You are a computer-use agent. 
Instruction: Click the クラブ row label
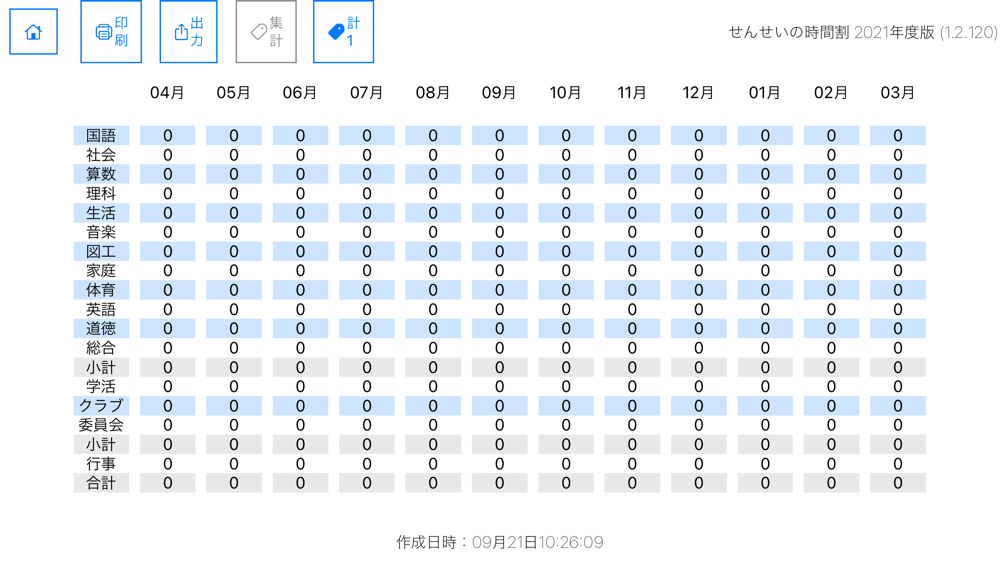point(101,406)
